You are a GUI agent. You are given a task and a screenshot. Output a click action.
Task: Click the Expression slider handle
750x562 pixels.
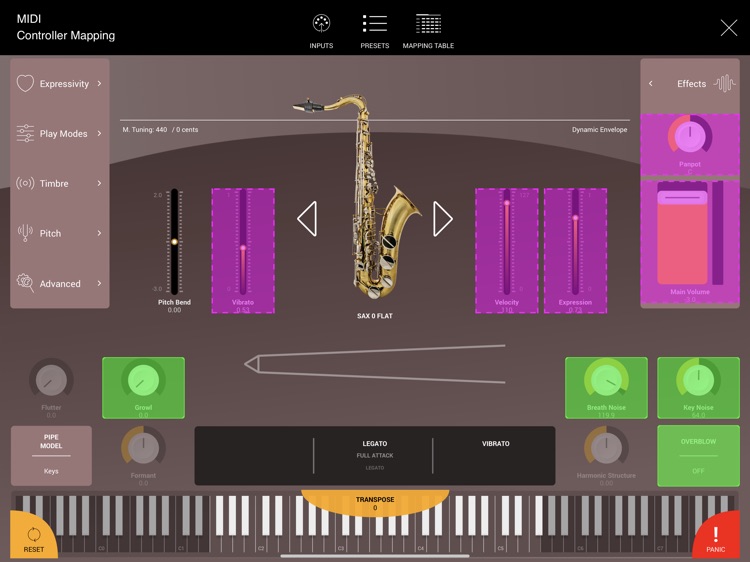click(x=575, y=218)
